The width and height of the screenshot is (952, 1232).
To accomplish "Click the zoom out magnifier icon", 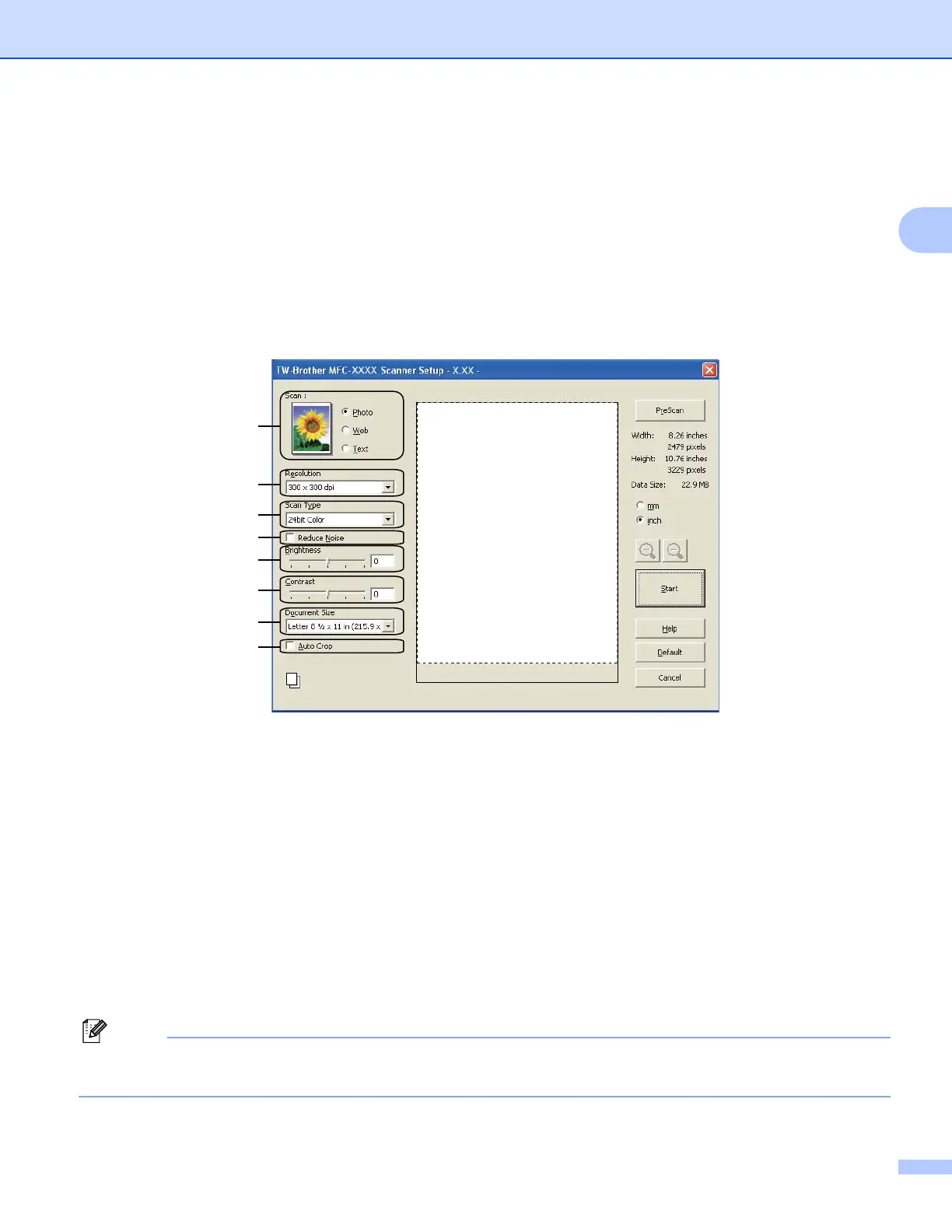I will 675,551.
